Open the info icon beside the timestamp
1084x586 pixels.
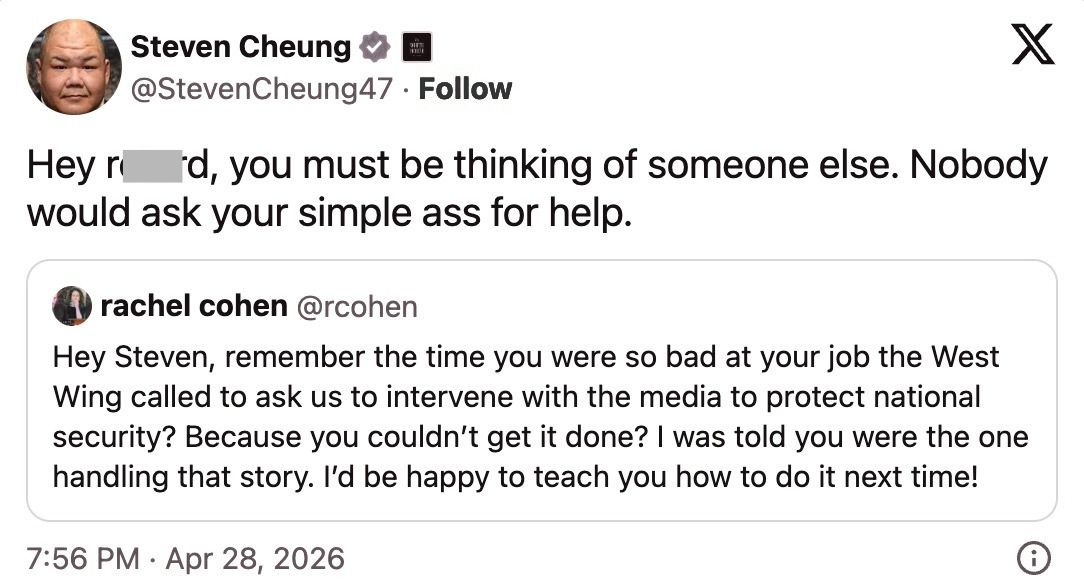tap(1034, 557)
